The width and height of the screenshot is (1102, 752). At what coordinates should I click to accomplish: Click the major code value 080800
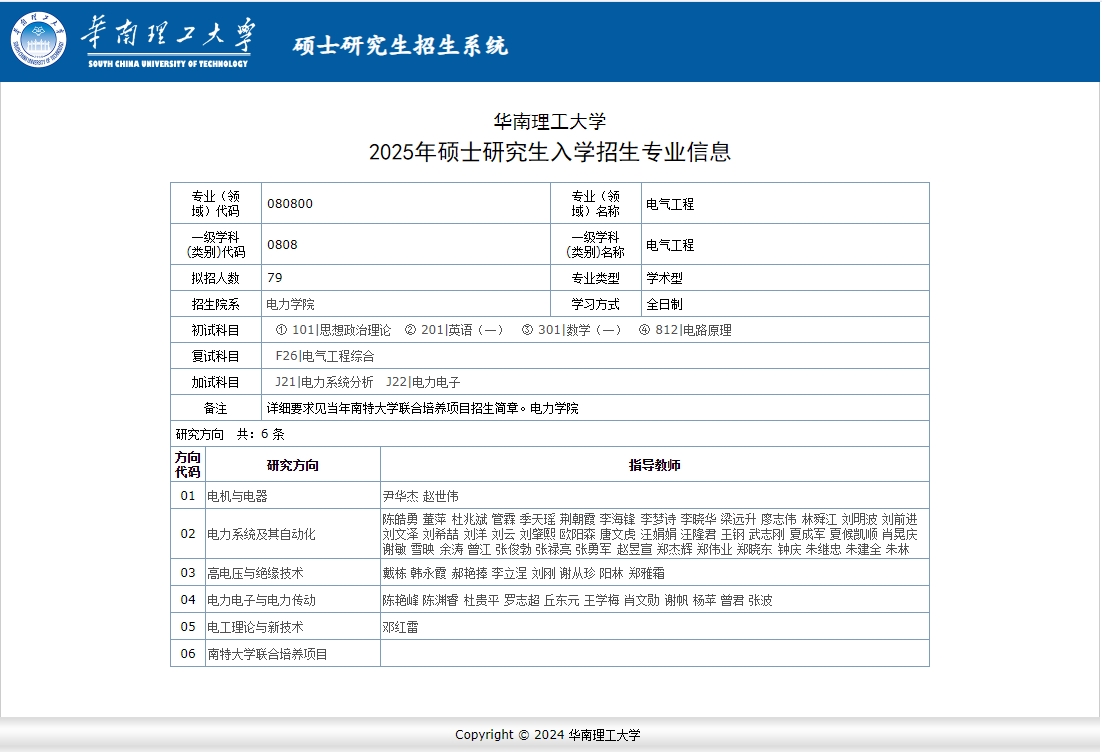290,204
